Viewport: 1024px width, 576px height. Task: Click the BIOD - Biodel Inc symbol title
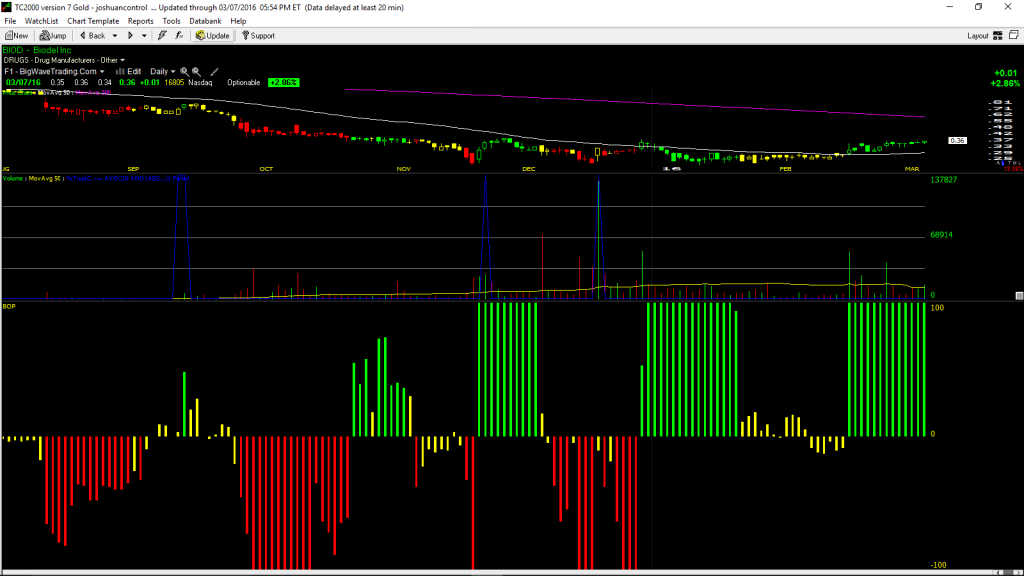37,50
